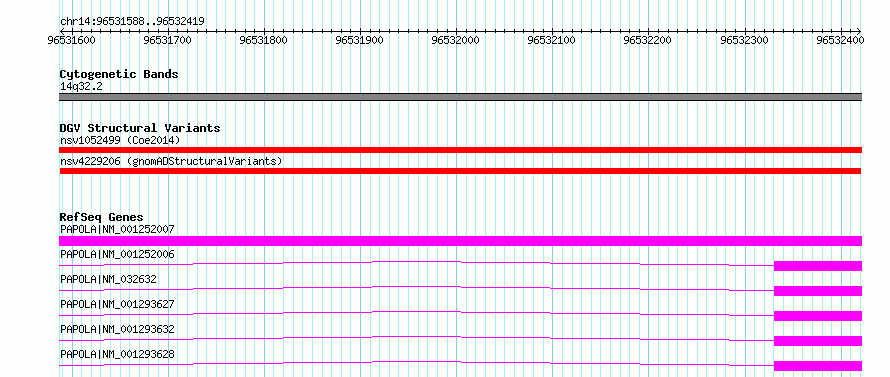Click the Cytogenetic Bands track title
The image size is (890, 377).
pos(119,74)
